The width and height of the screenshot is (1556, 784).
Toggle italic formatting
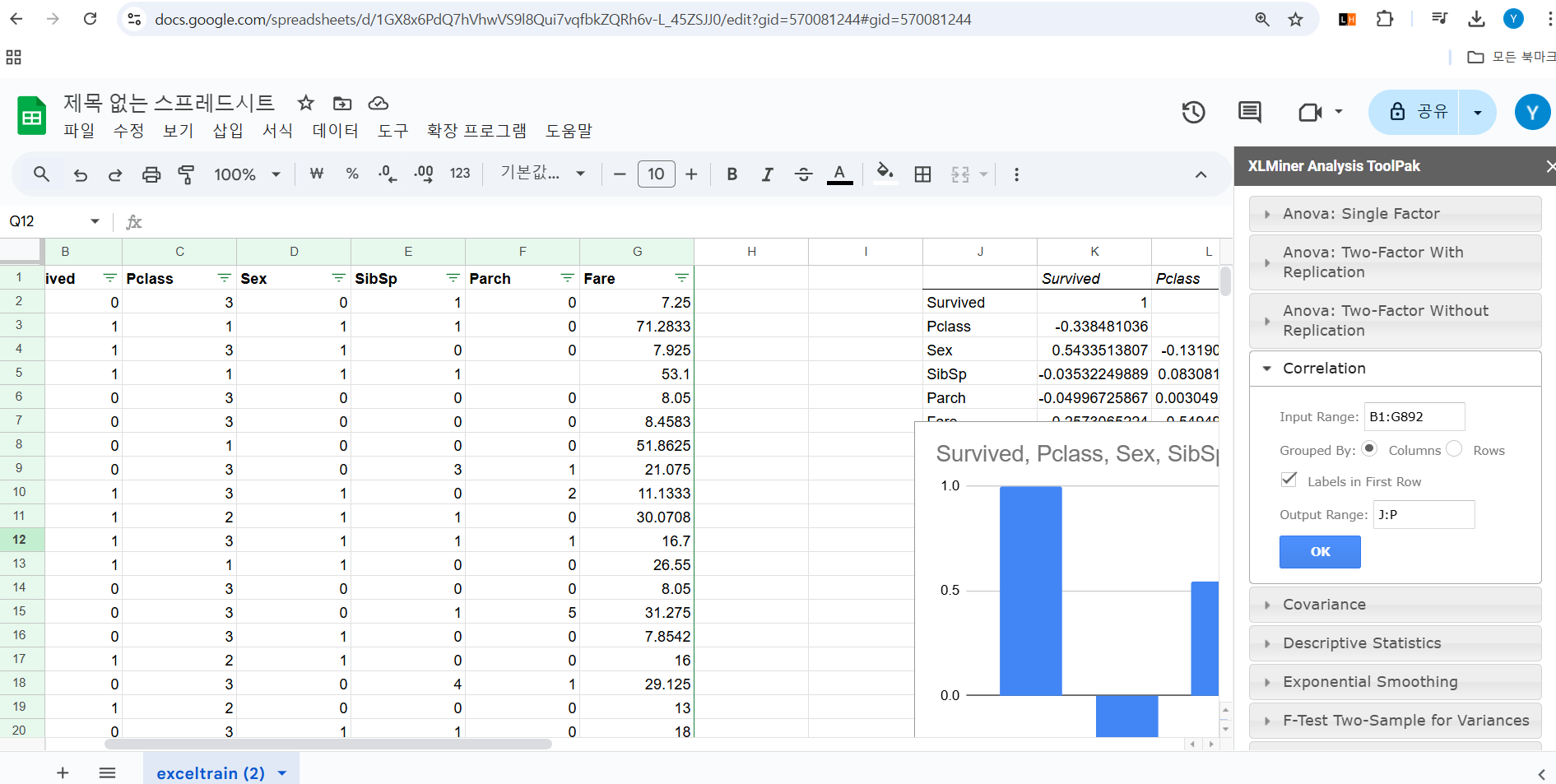tap(767, 174)
